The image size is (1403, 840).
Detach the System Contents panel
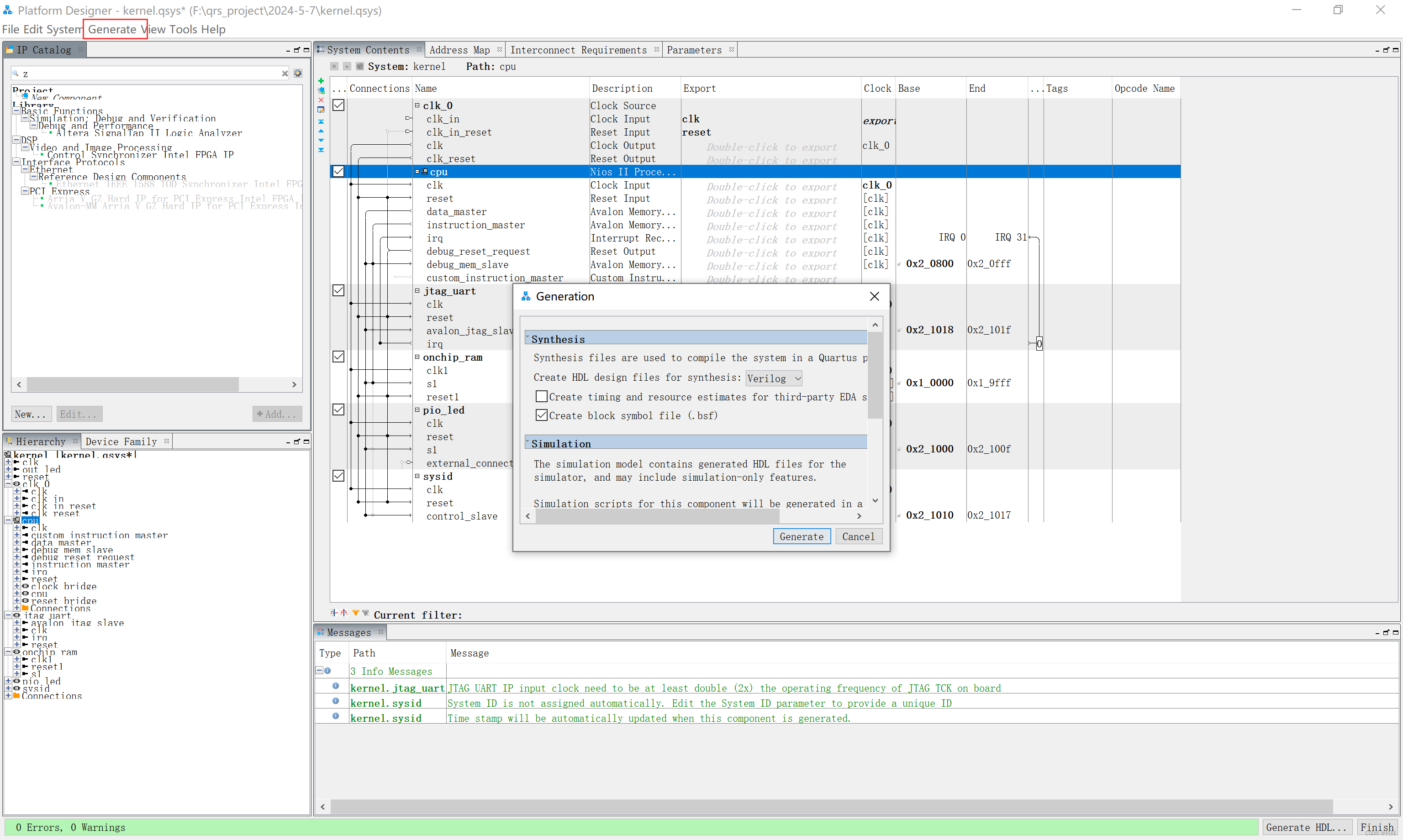pyautogui.click(x=1386, y=50)
